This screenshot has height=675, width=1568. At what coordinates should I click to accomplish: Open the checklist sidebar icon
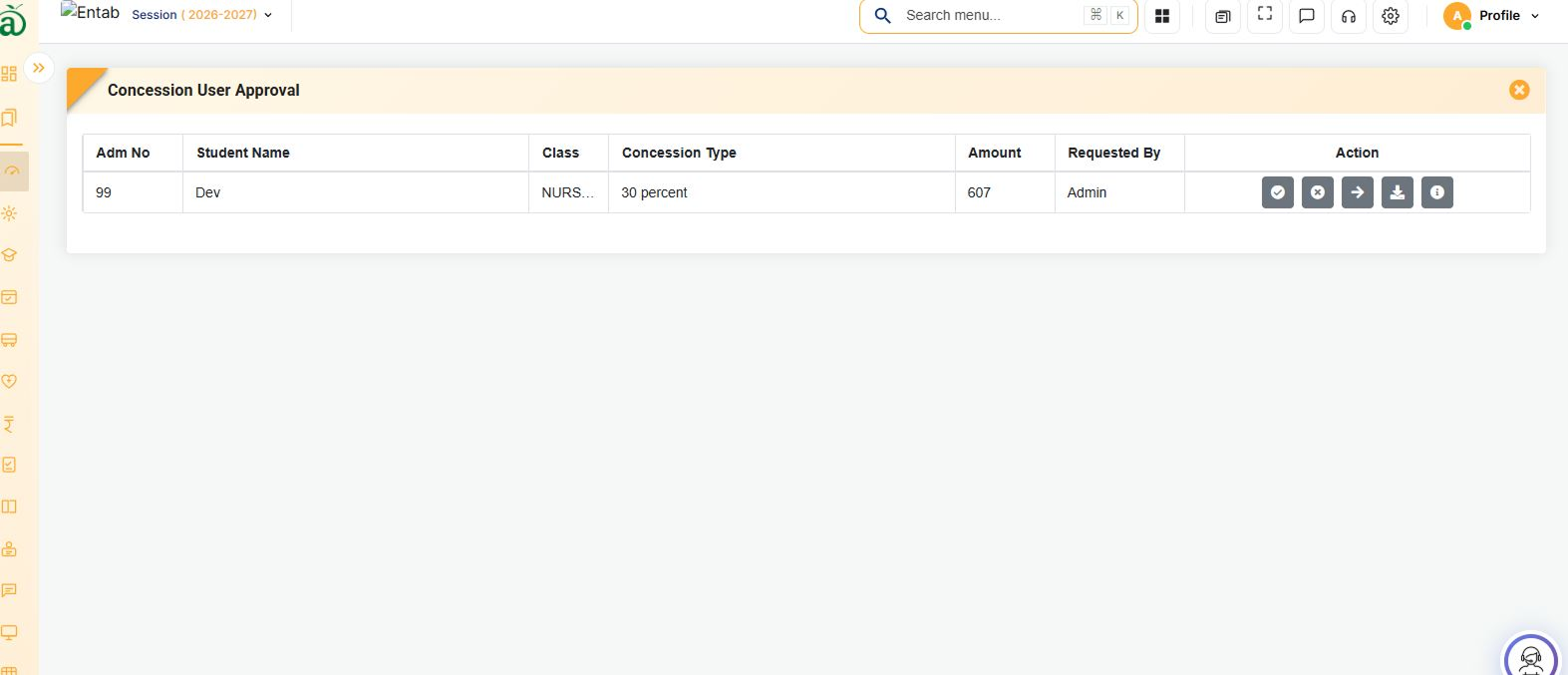(x=9, y=465)
